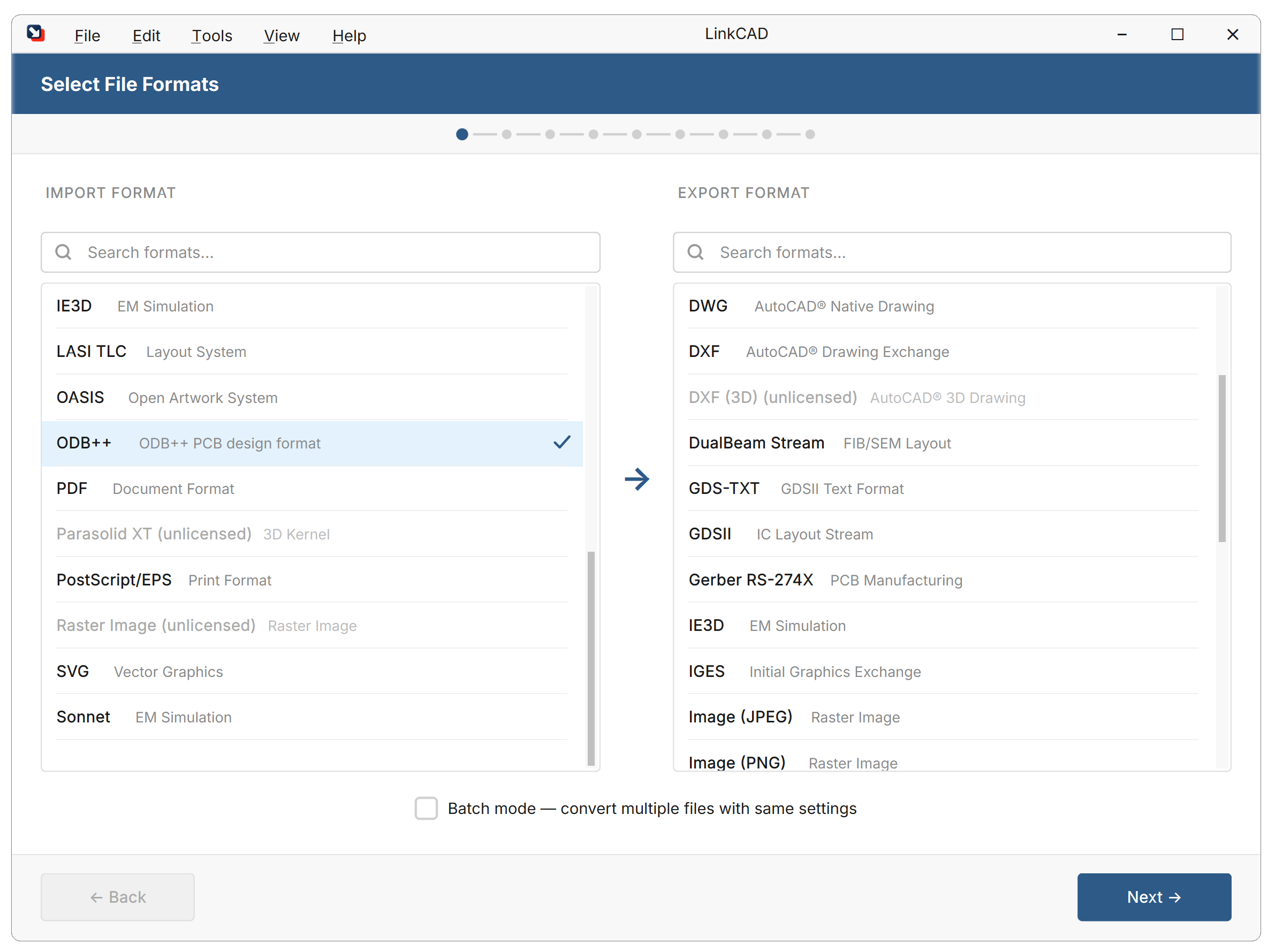Focus the import format search field
This screenshot has width=1268, height=952.
(321, 252)
